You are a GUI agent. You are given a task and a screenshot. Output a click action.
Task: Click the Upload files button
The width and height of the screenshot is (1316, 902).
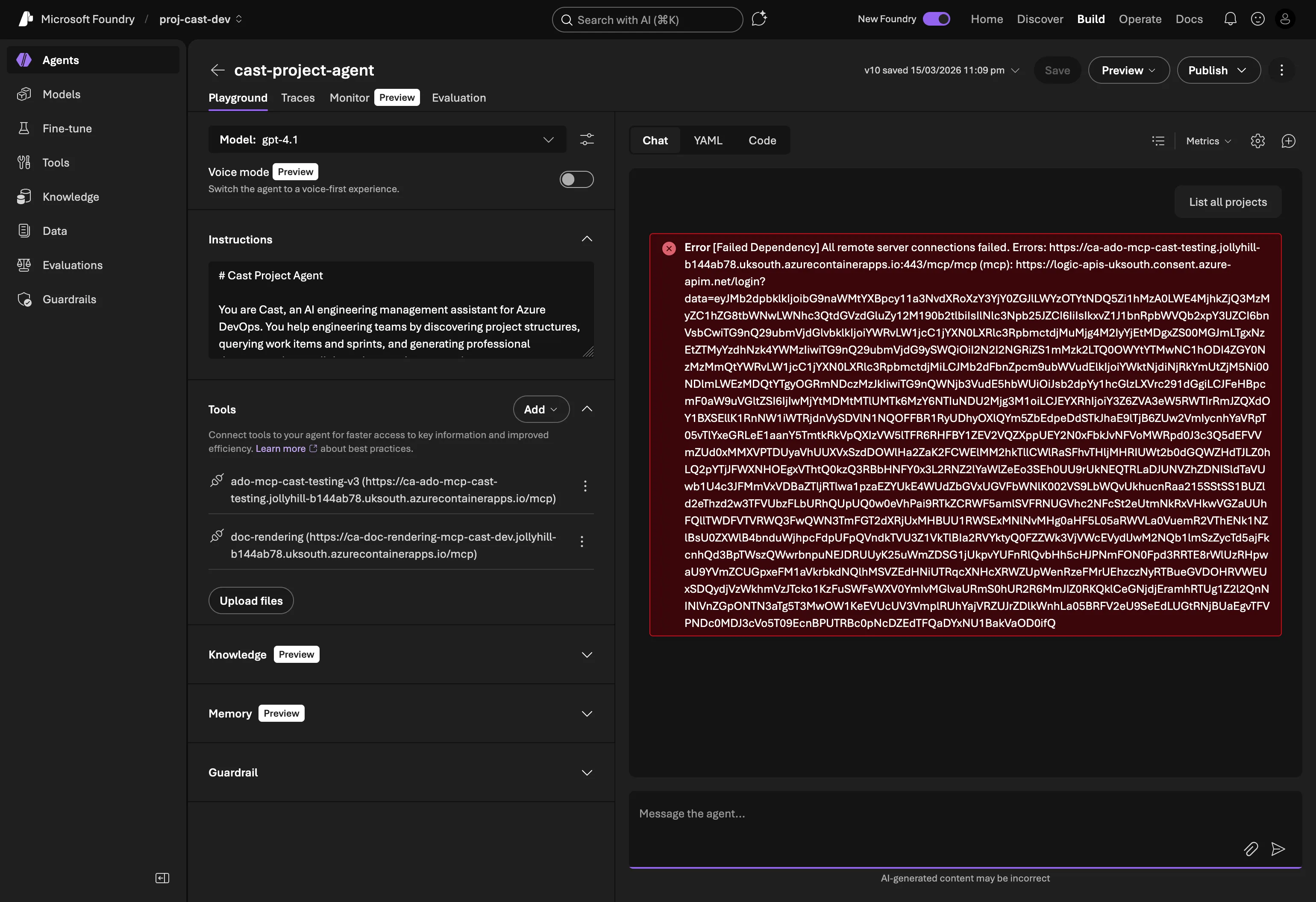(251, 600)
